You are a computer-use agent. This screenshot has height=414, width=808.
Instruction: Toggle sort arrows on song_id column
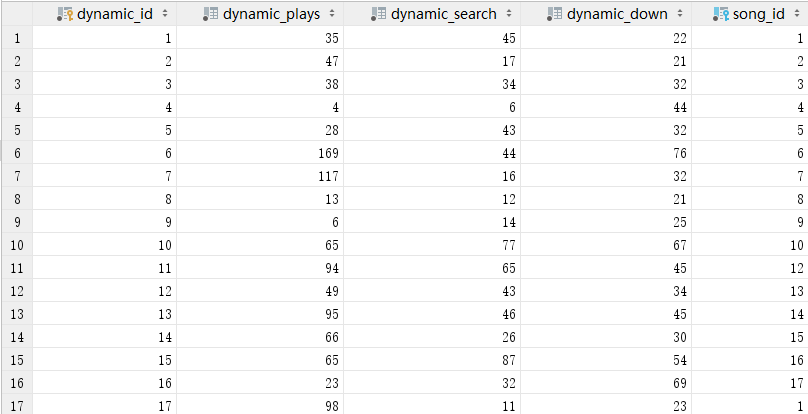(794, 15)
